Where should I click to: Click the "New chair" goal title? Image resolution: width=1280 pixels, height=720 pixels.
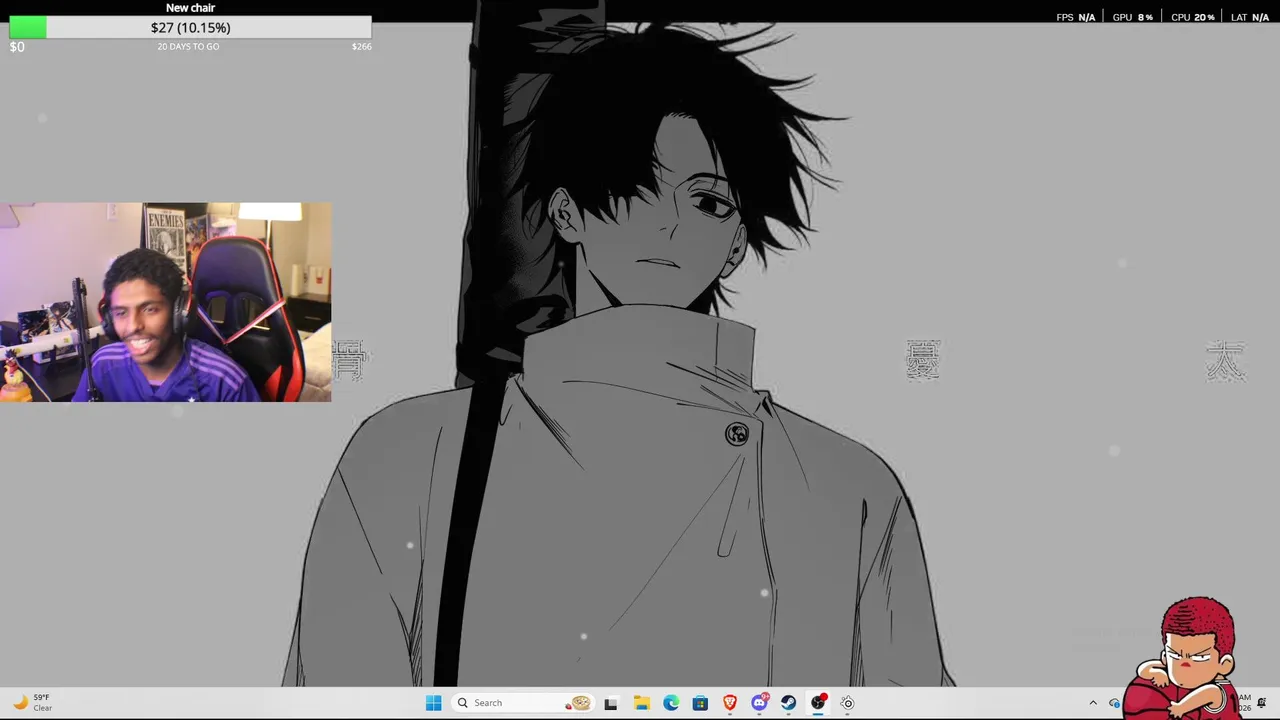point(190,8)
